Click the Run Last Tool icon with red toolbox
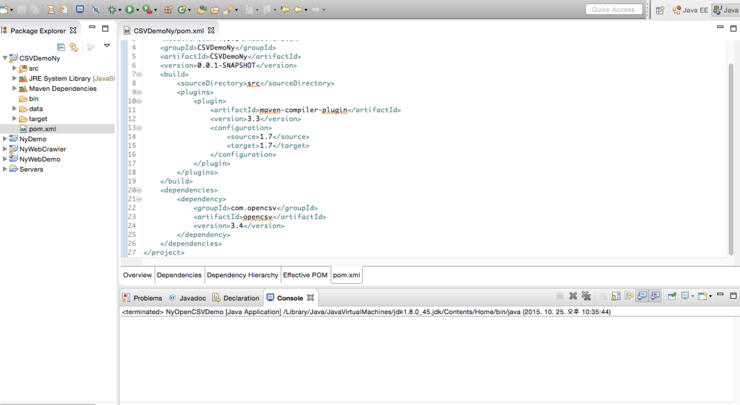740x405 pixels. coord(147,9)
